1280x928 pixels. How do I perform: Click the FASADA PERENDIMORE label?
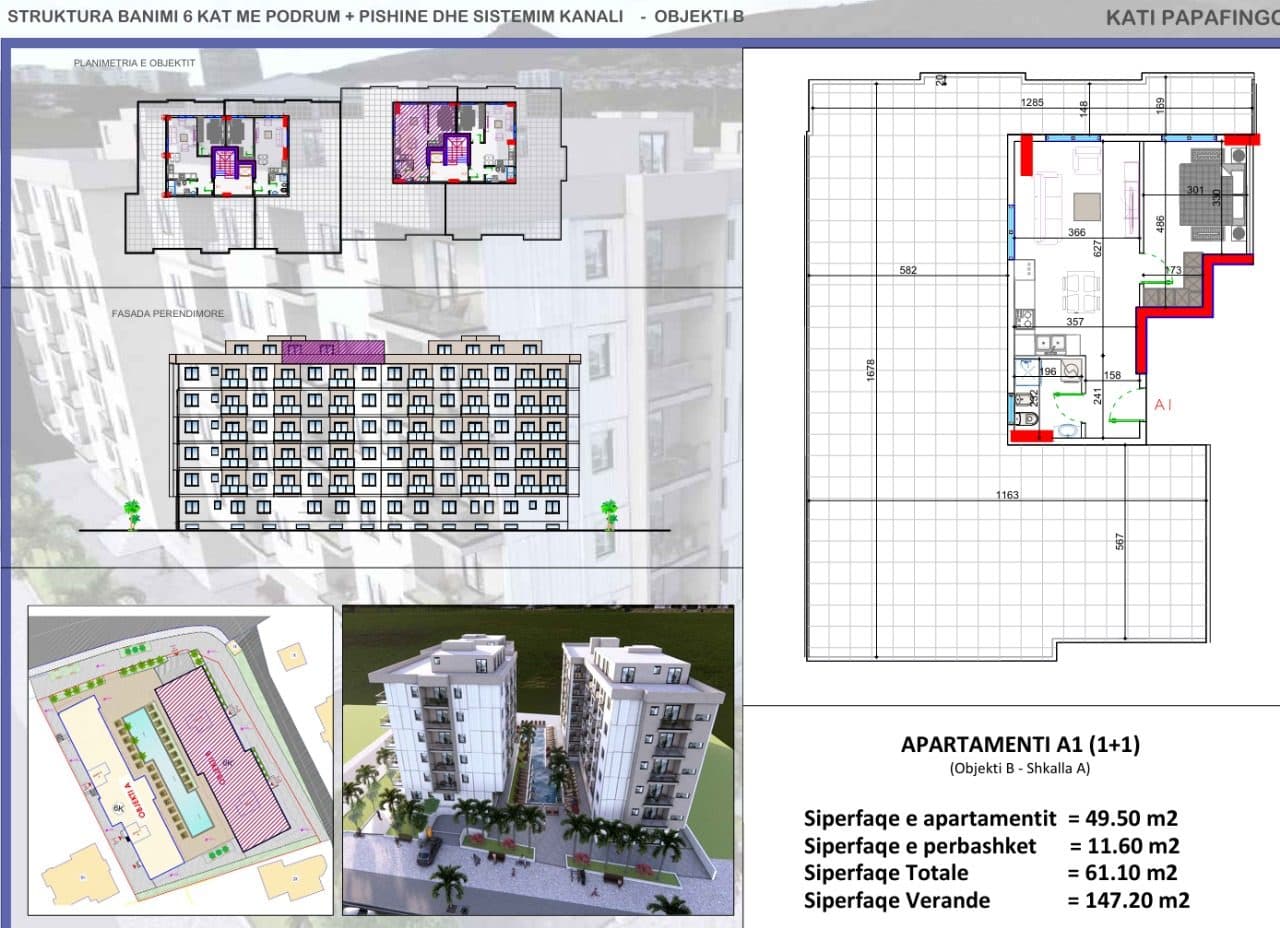pyautogui.click(x=168, y=314)
